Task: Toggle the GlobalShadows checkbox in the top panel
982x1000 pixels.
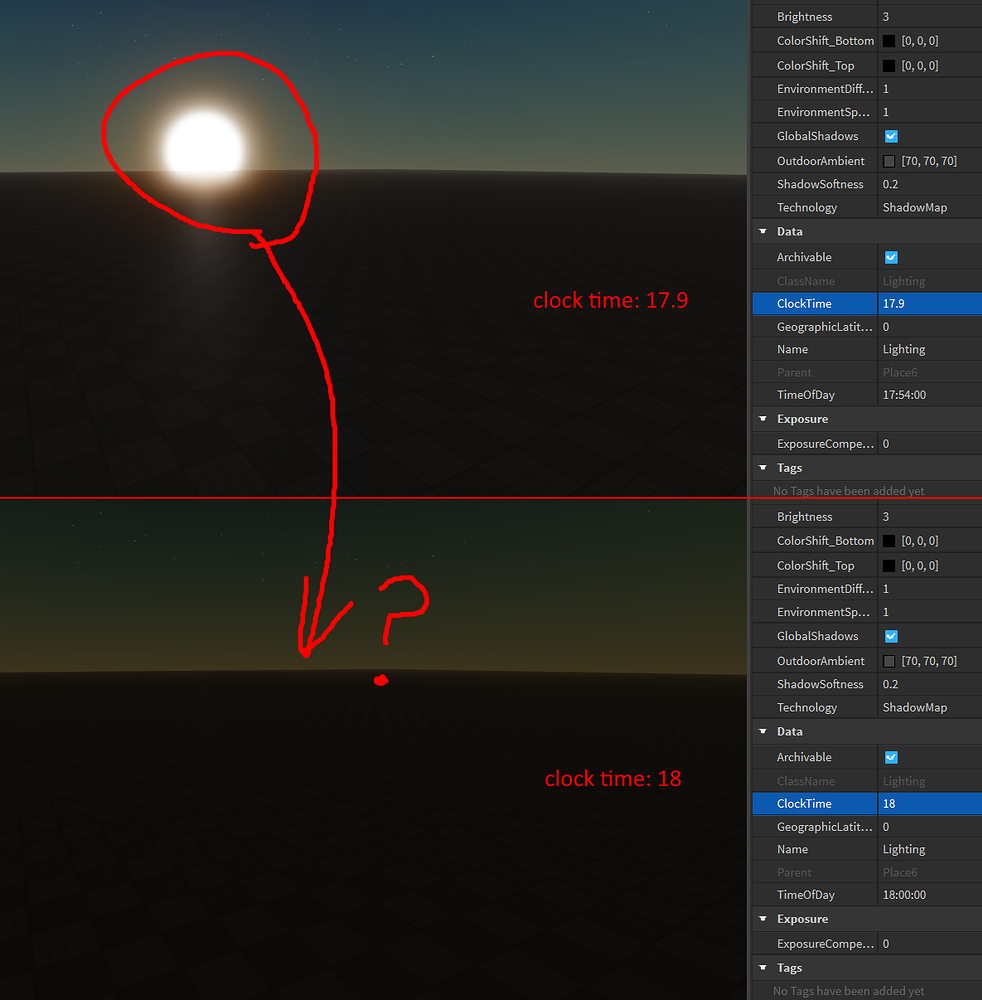Action: click(x=890, y=136)
